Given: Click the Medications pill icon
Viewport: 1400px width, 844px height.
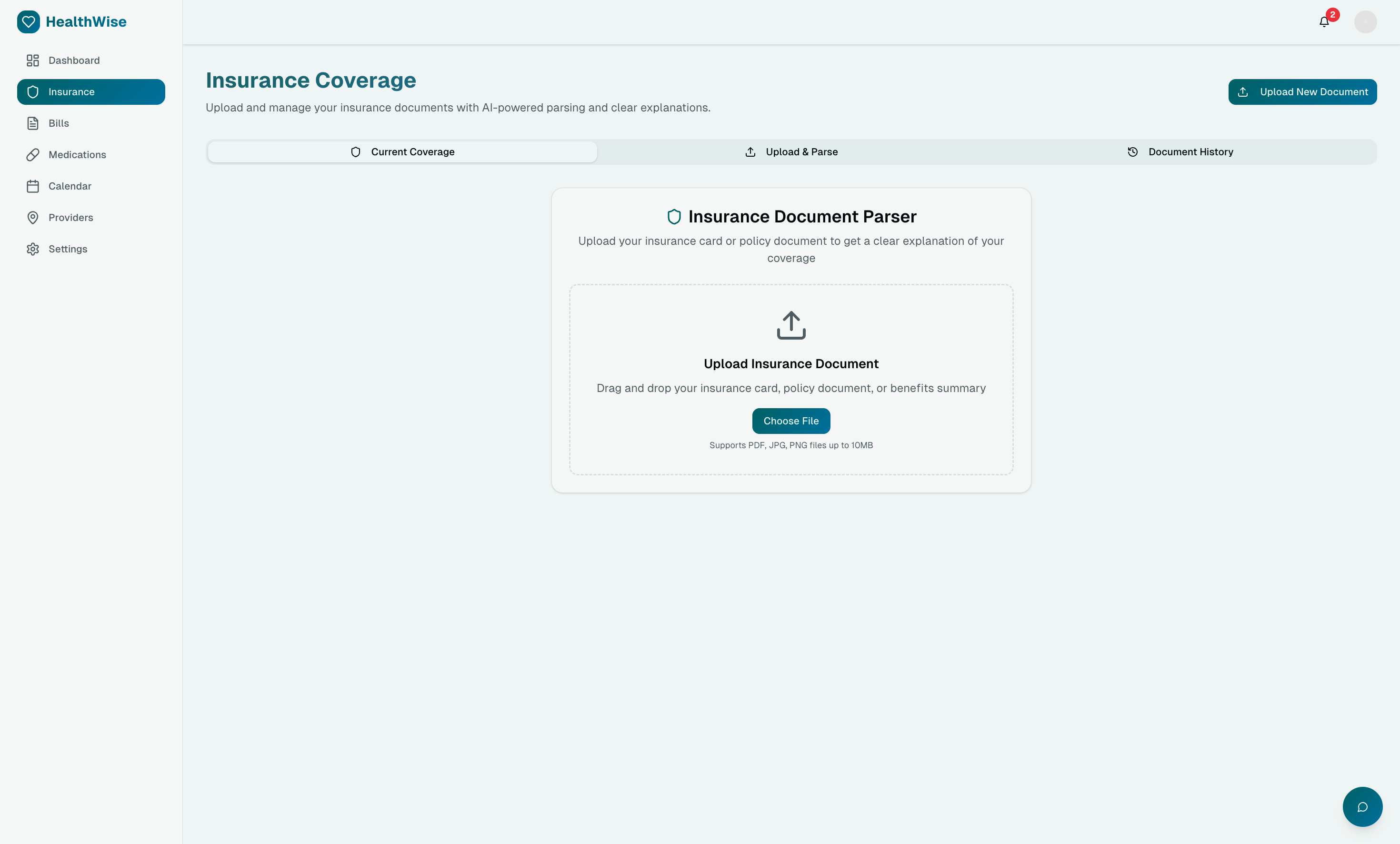Looking at the screenshot, I should pos(33,155).
